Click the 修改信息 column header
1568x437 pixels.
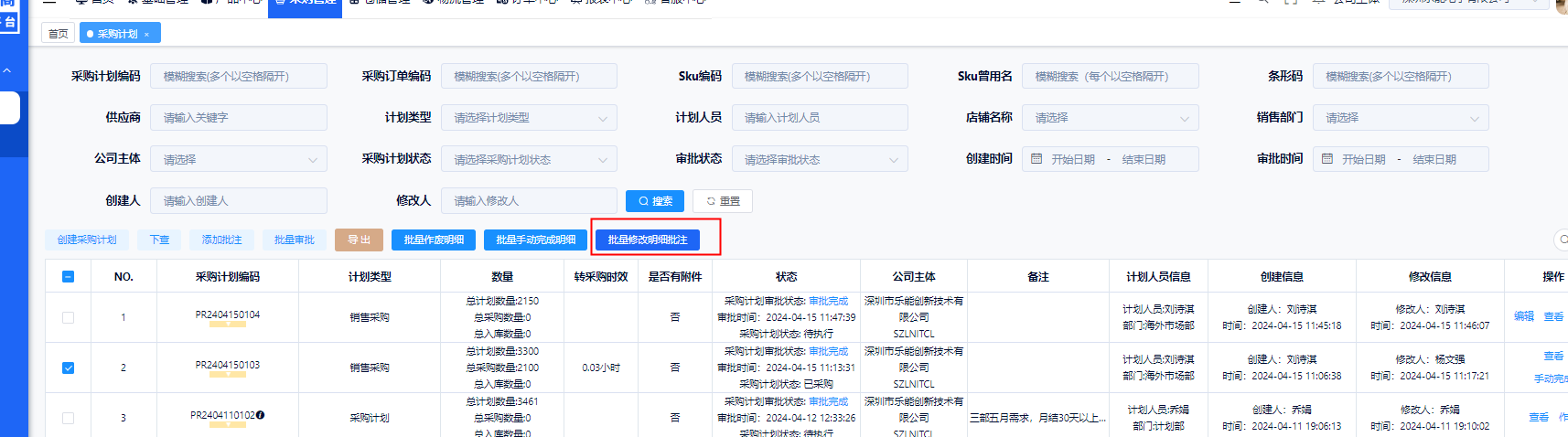[x=1430, y=276]
